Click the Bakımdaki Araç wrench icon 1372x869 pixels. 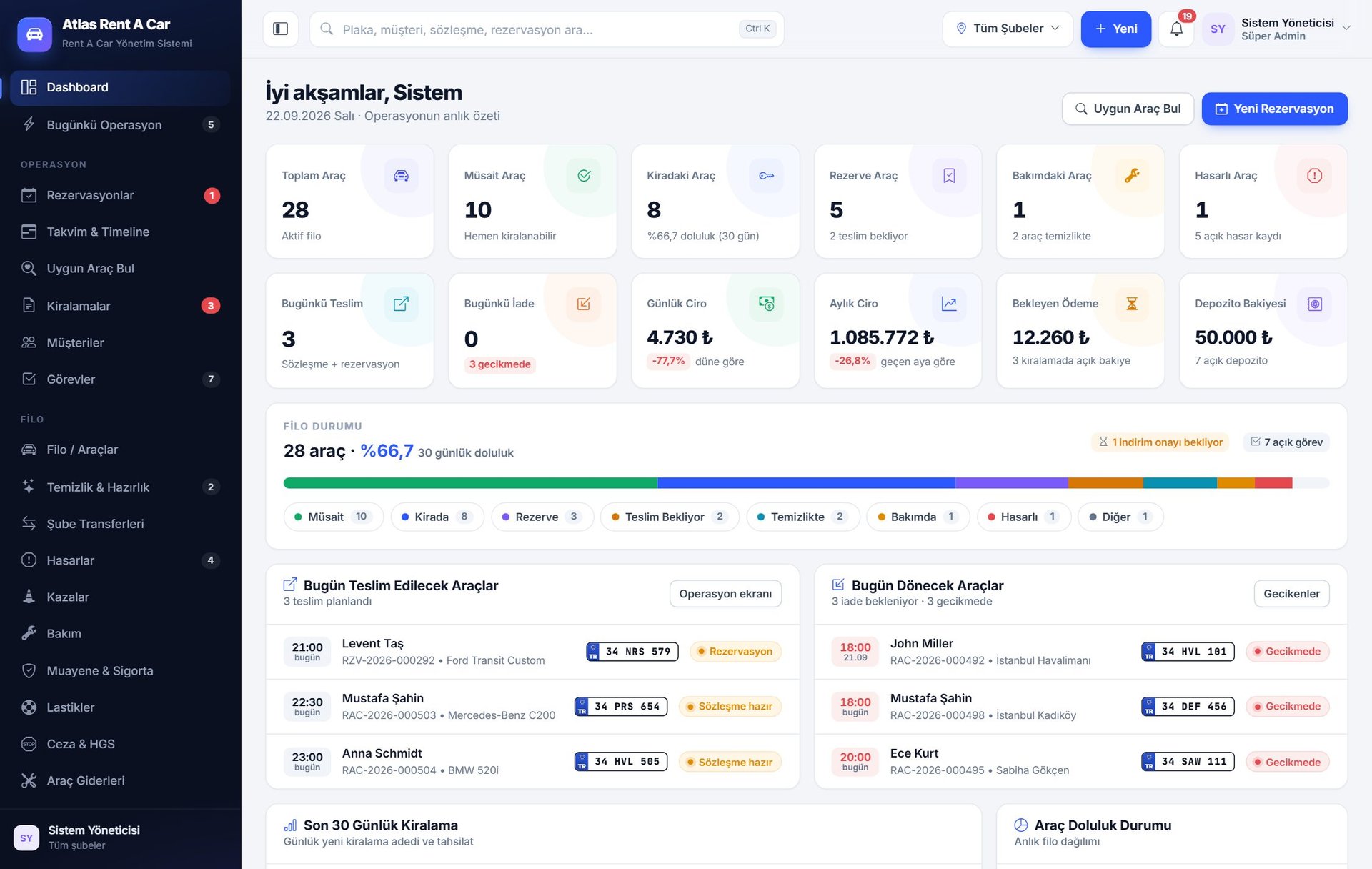[x=1132, y=175]
